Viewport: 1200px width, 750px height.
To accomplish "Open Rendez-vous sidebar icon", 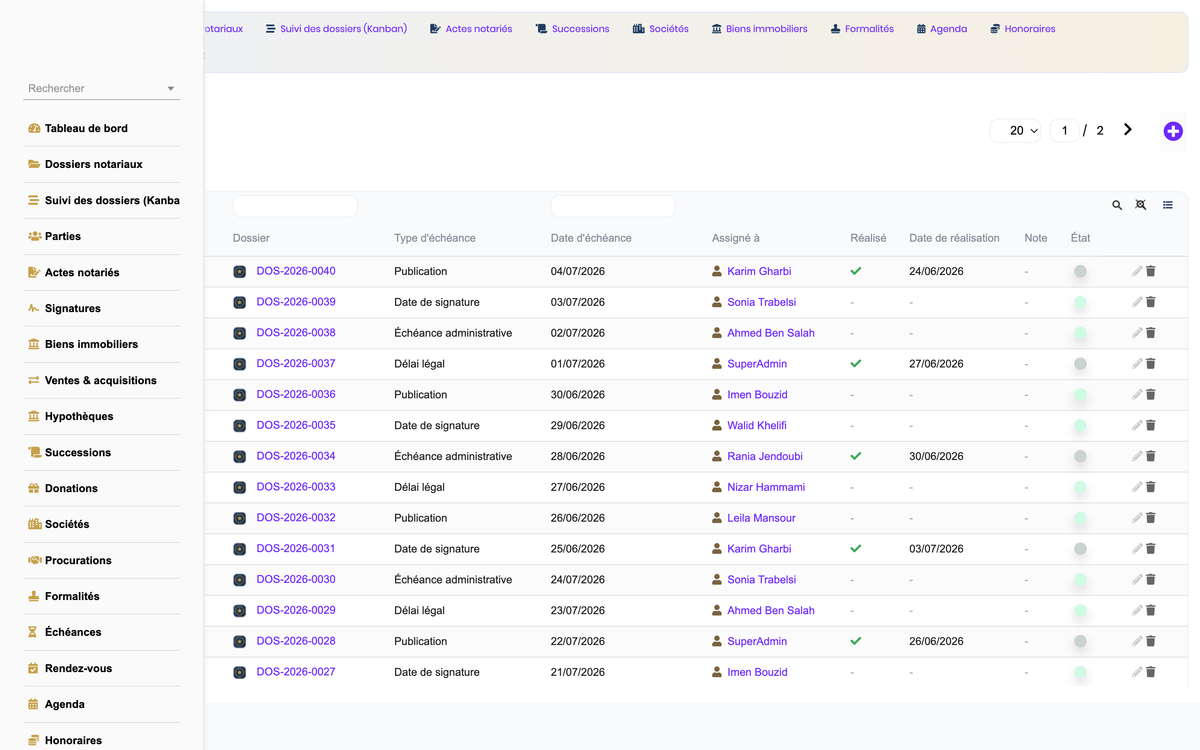I will (34, 668).
